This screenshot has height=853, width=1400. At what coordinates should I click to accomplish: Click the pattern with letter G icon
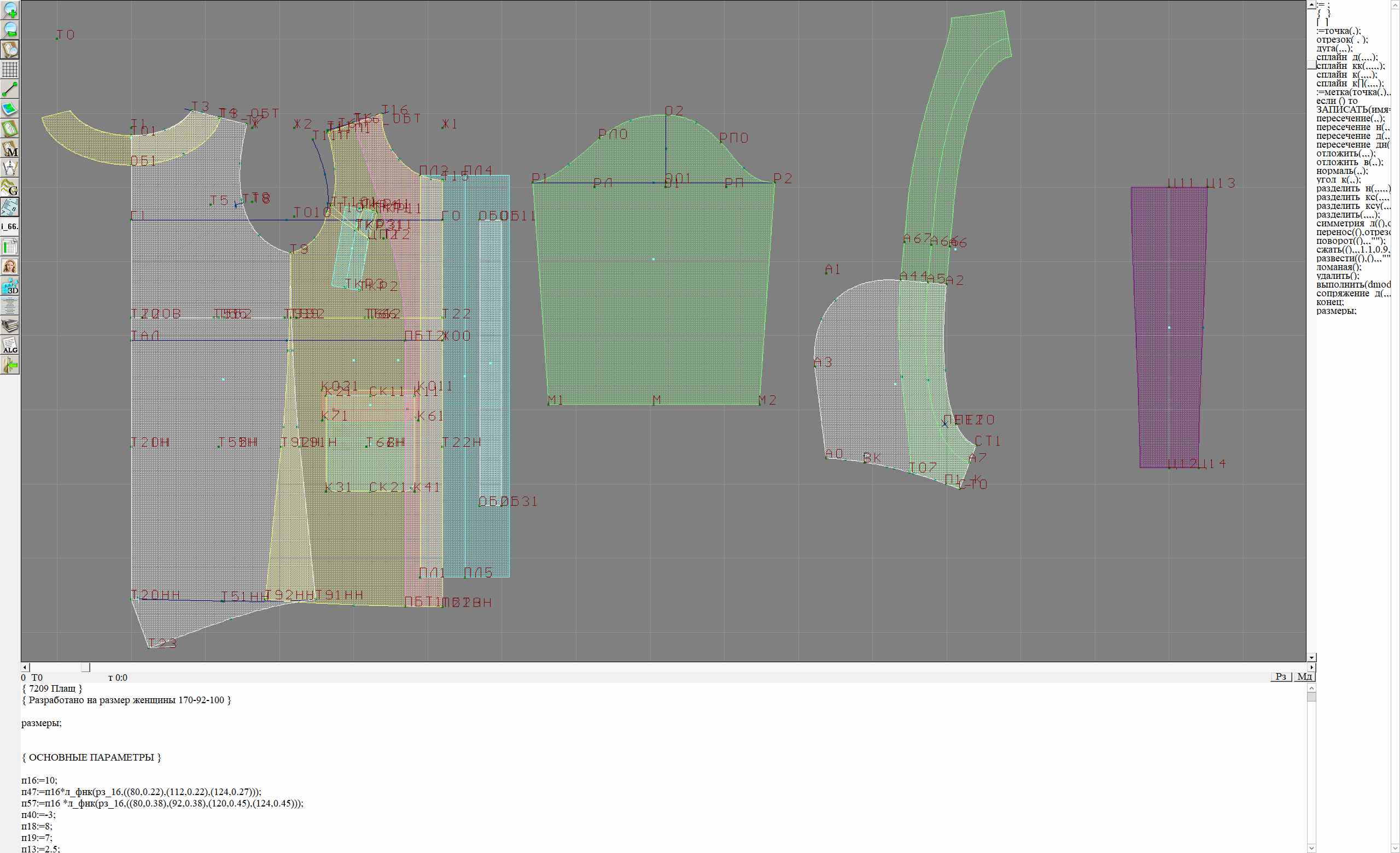point(10,188)
